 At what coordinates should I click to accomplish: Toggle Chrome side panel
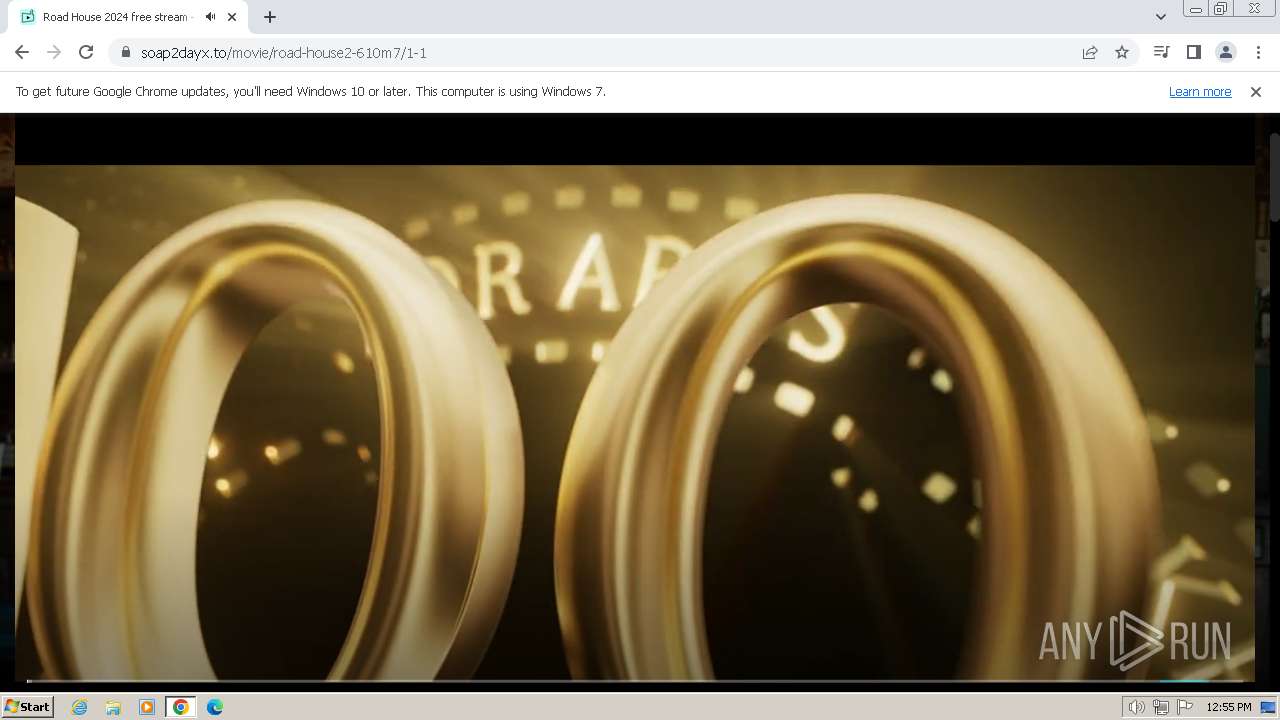coord(1193,52)
